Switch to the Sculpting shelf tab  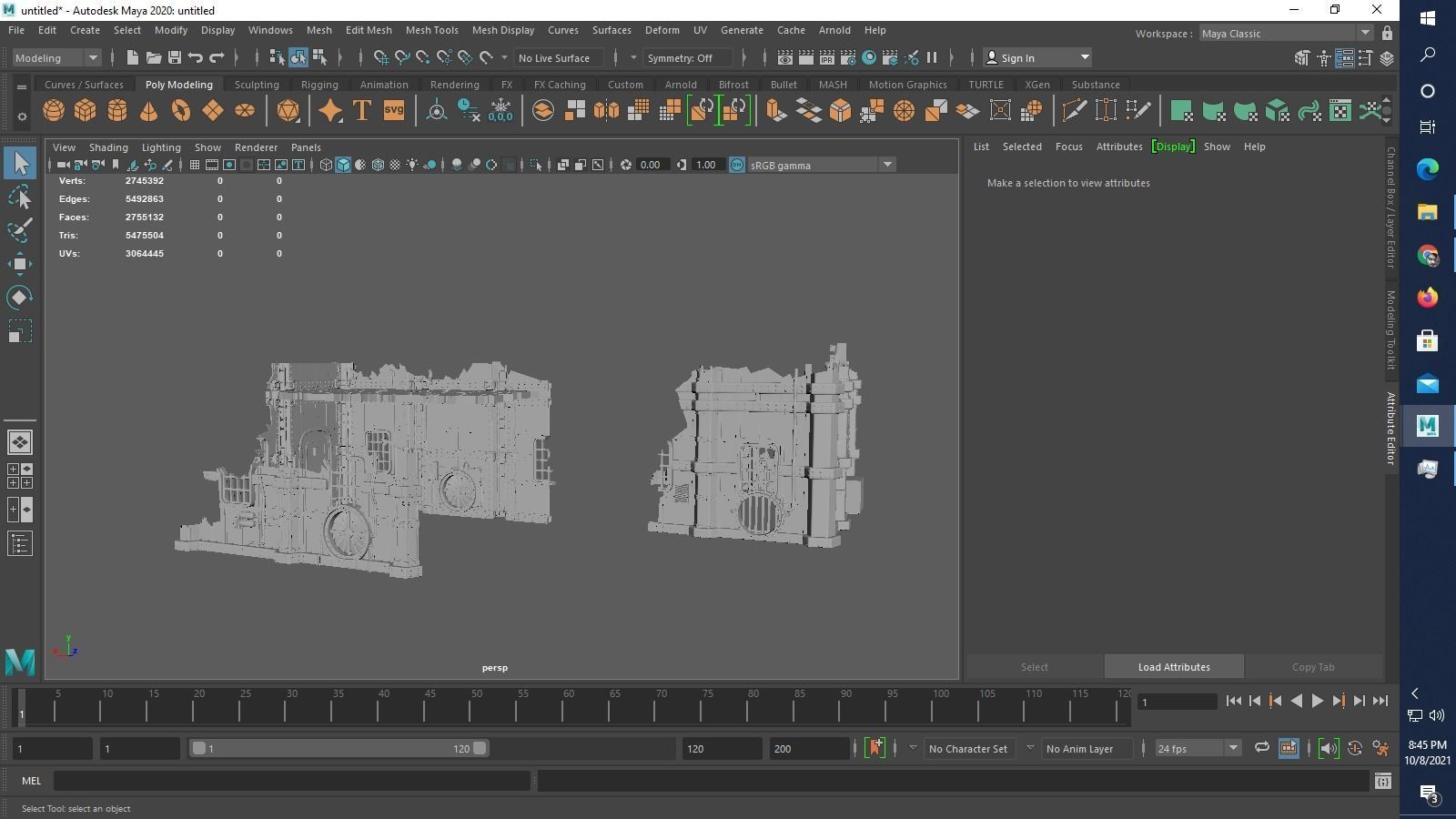[x=257, y=85]
